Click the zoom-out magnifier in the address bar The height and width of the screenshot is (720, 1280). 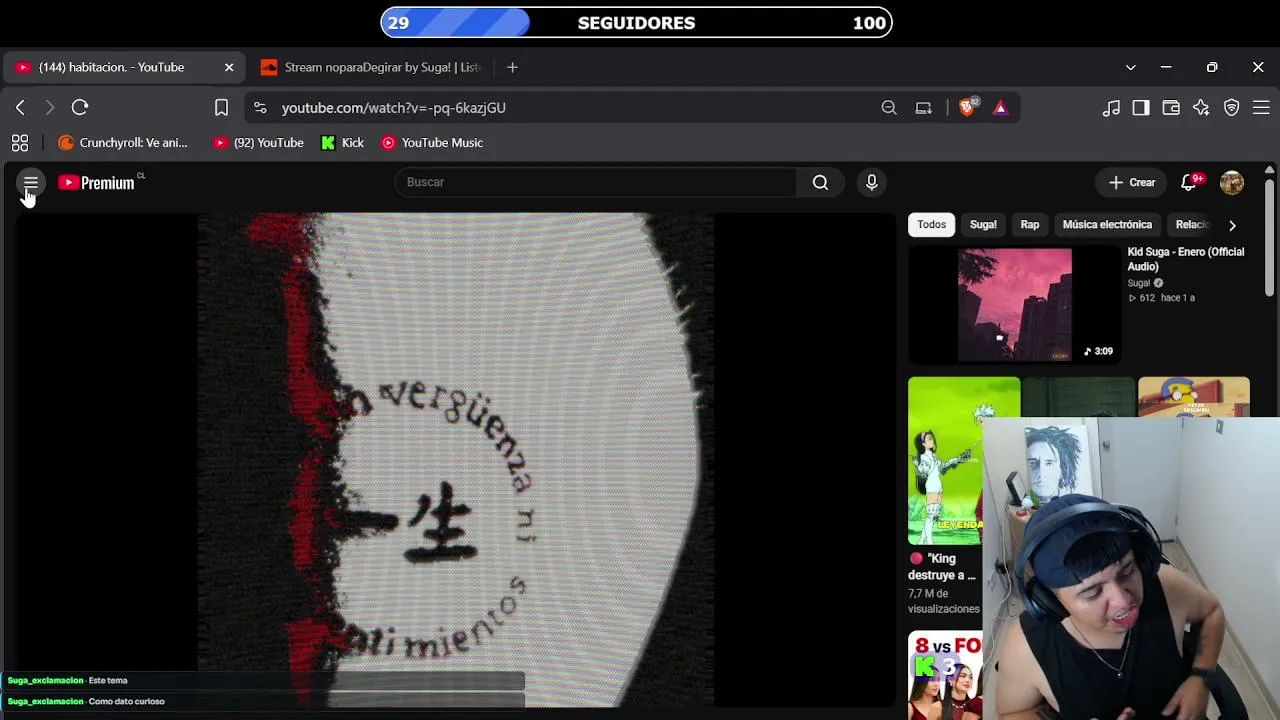pos(889,107)
